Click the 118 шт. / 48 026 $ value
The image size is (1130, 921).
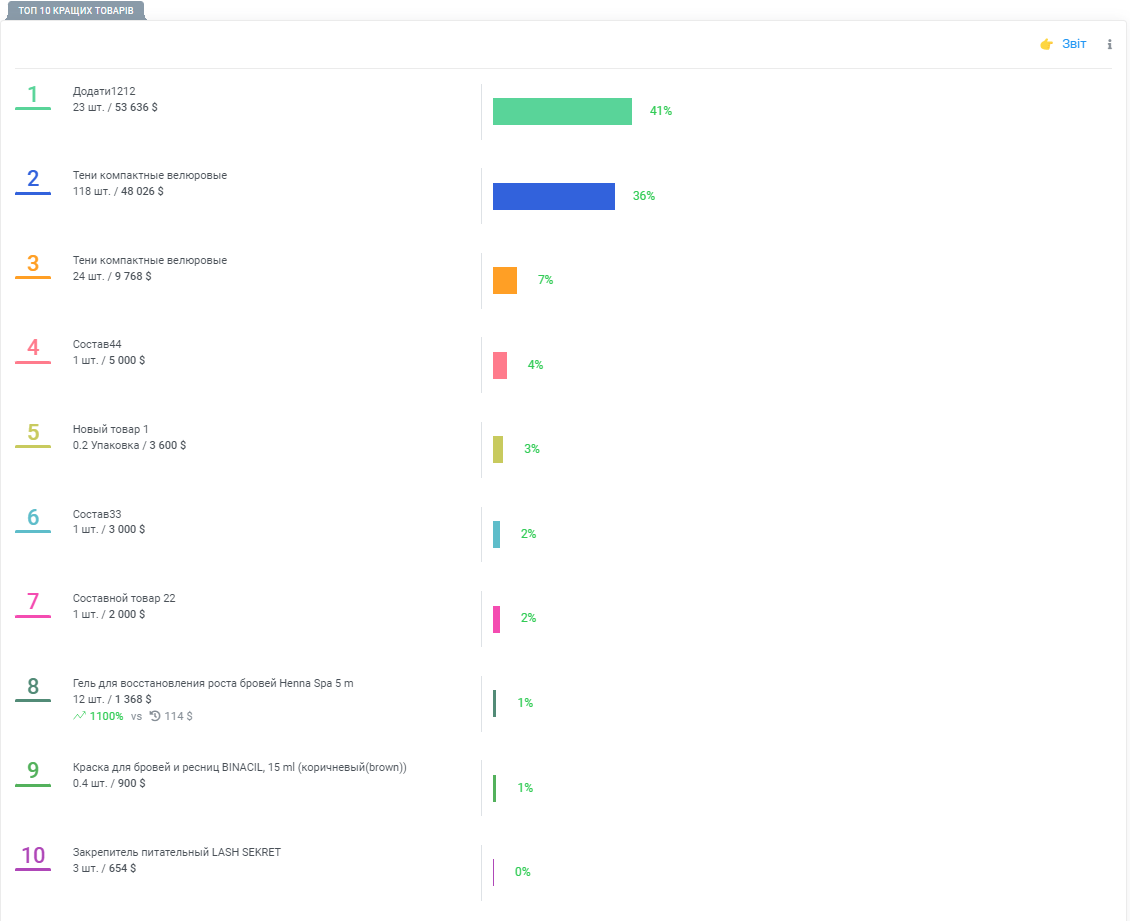[x=118, y=192]
